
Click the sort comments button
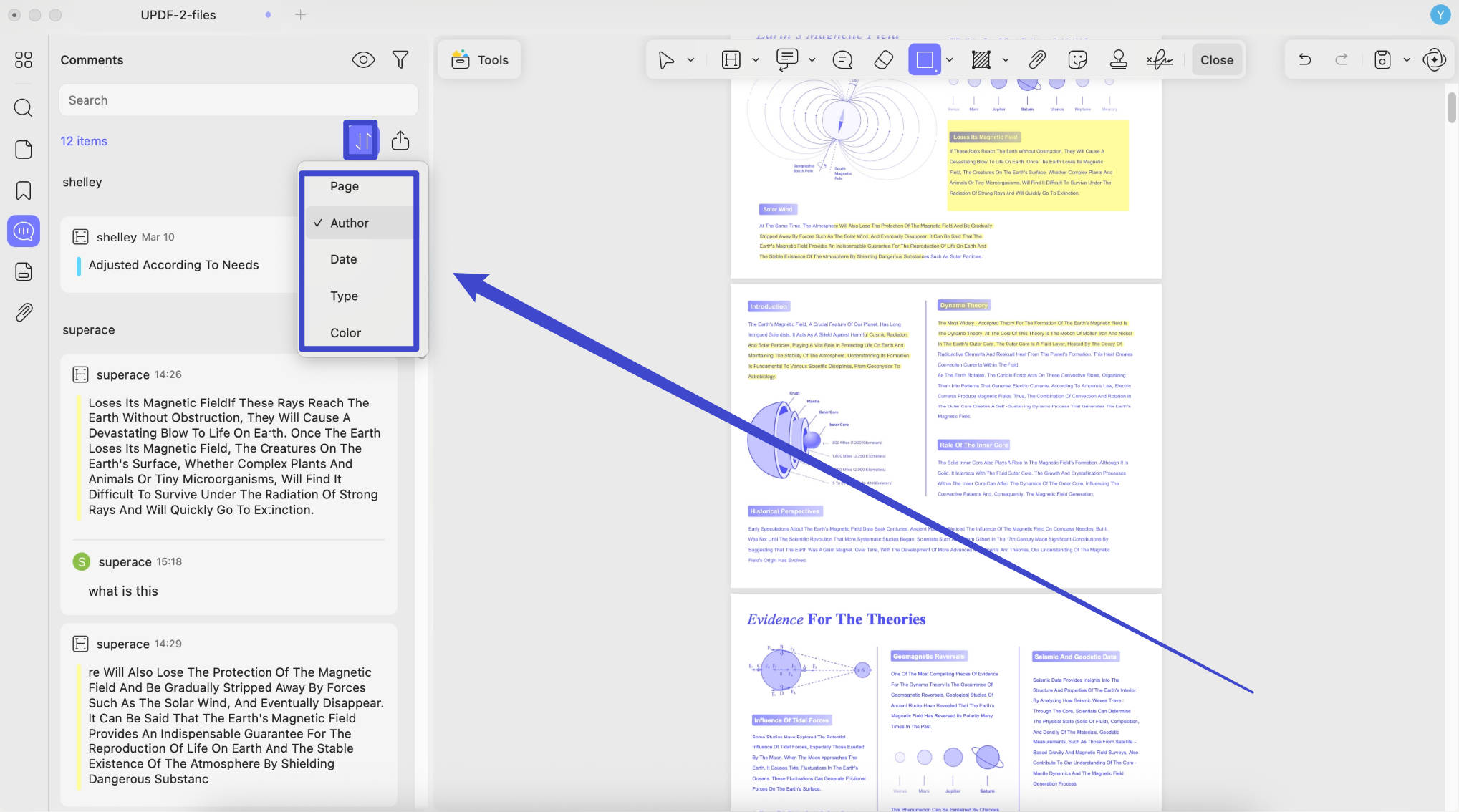click(361, 140)
